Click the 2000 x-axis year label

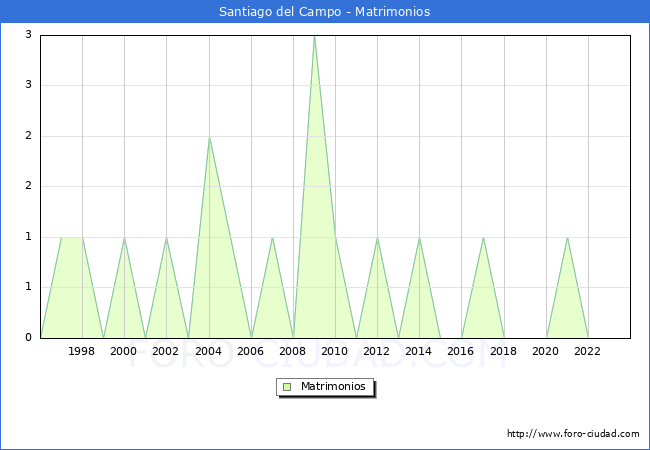124,351
